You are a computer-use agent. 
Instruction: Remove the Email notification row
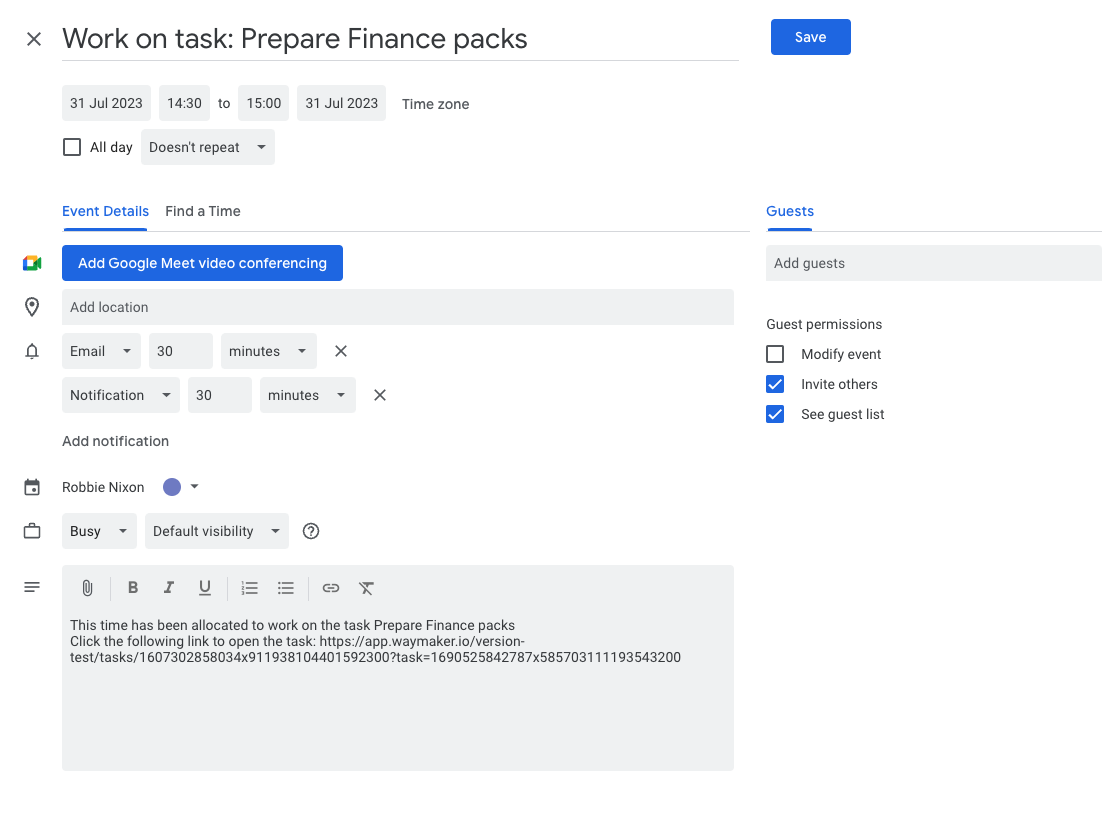click(341, 351)
